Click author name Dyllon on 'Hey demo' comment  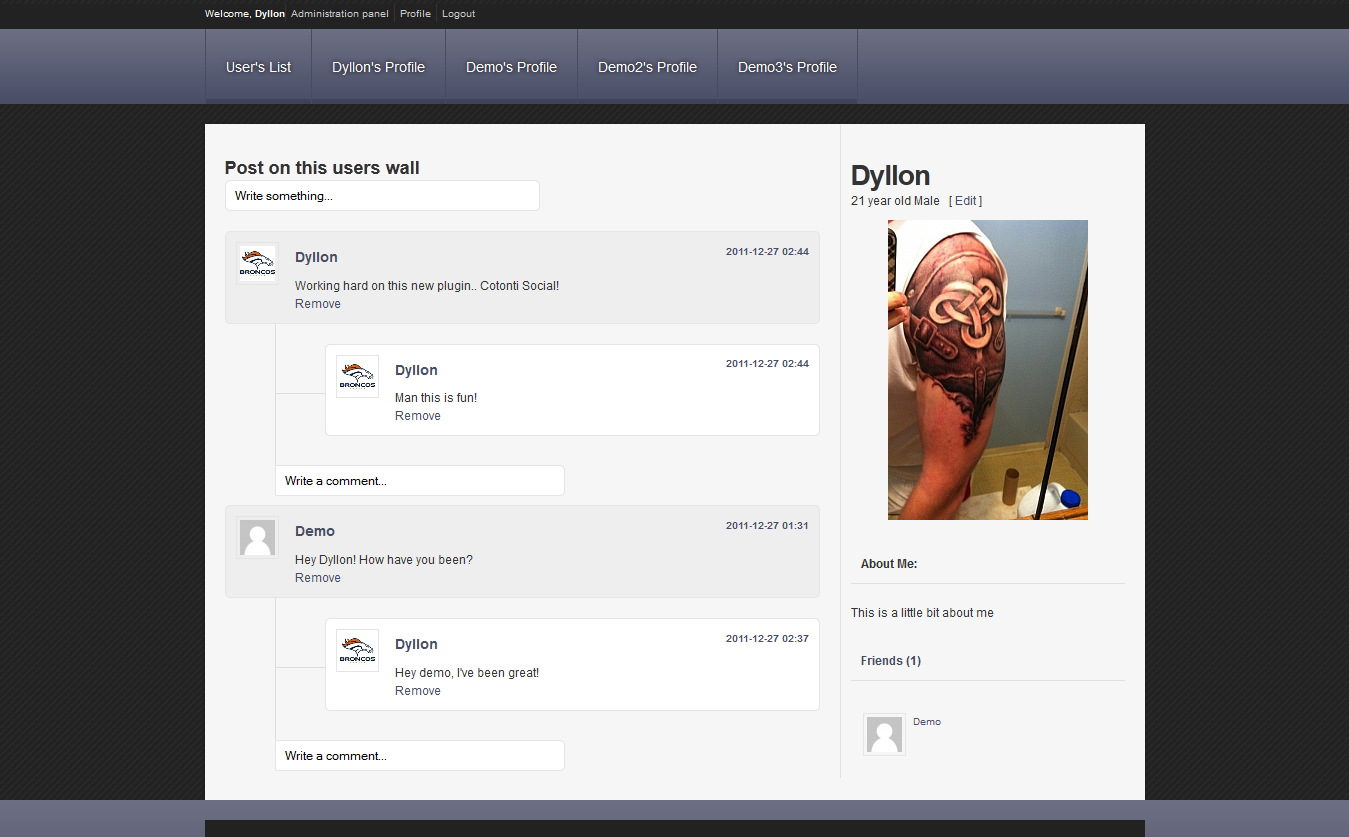coord(416,645)
